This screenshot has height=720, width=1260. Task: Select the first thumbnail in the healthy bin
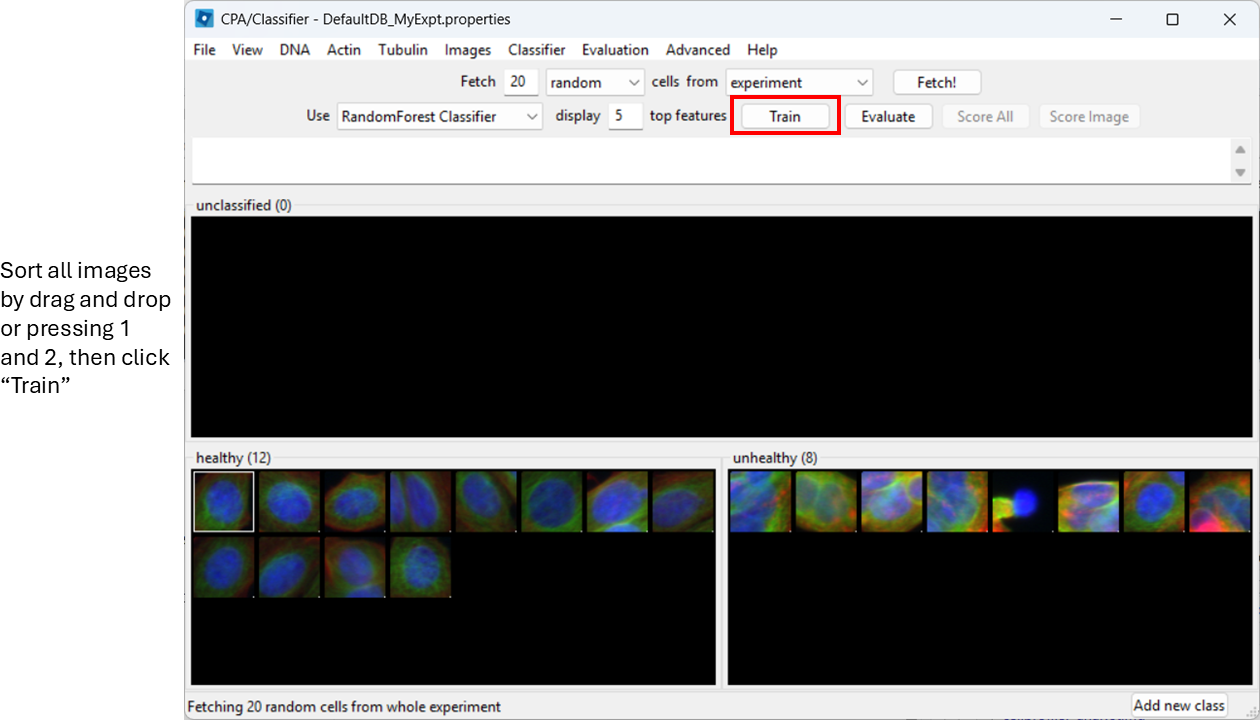click(223, 501)
